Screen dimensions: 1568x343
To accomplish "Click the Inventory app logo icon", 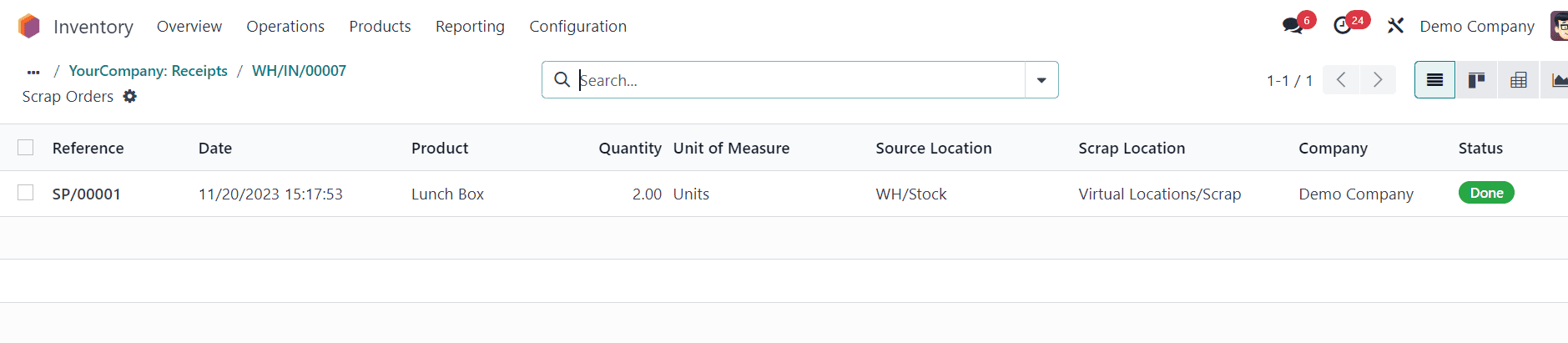I will (29, 27).
